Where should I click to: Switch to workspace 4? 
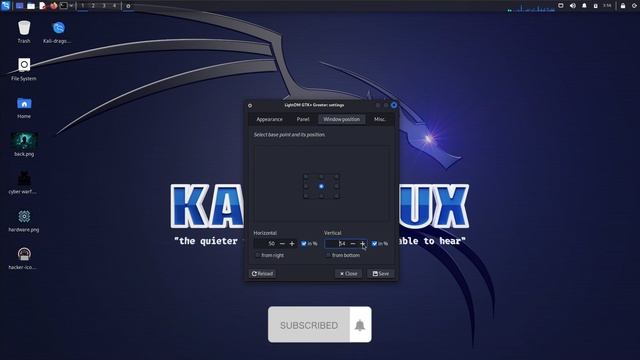pyautogui.click(x=114, y=6)
